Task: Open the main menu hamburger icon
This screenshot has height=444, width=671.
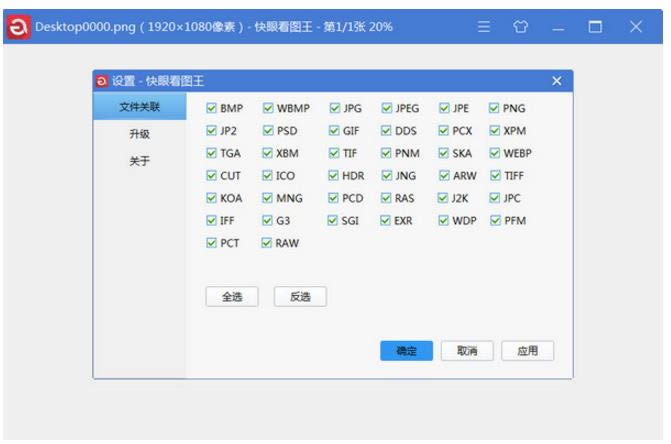Action: click(484, 27)
